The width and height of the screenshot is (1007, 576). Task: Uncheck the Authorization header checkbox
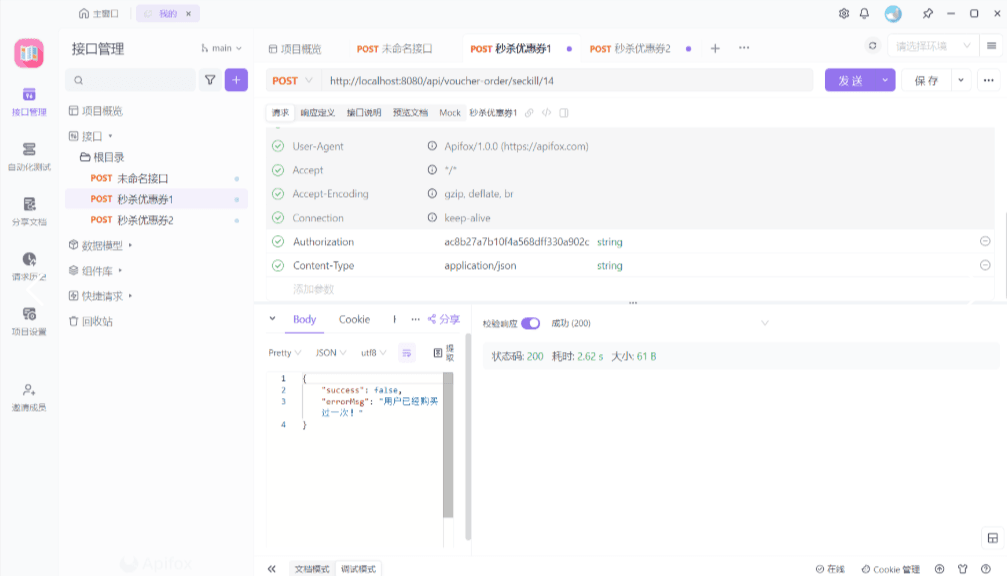tap(277, 242)
